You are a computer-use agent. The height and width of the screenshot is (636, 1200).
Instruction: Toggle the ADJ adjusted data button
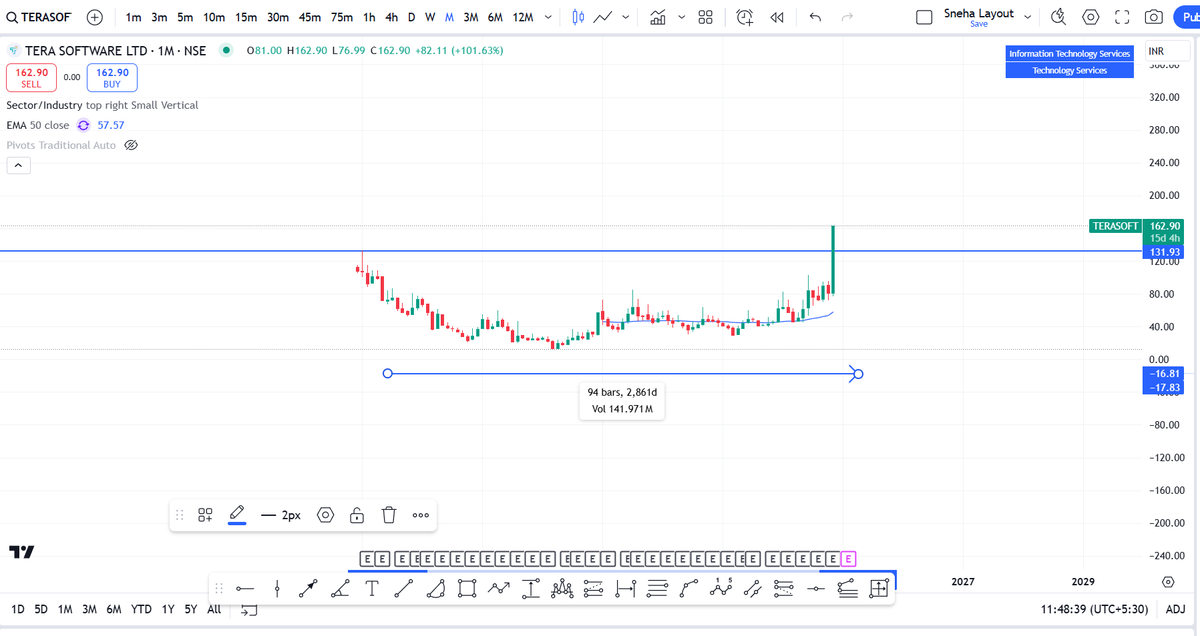1175,609
